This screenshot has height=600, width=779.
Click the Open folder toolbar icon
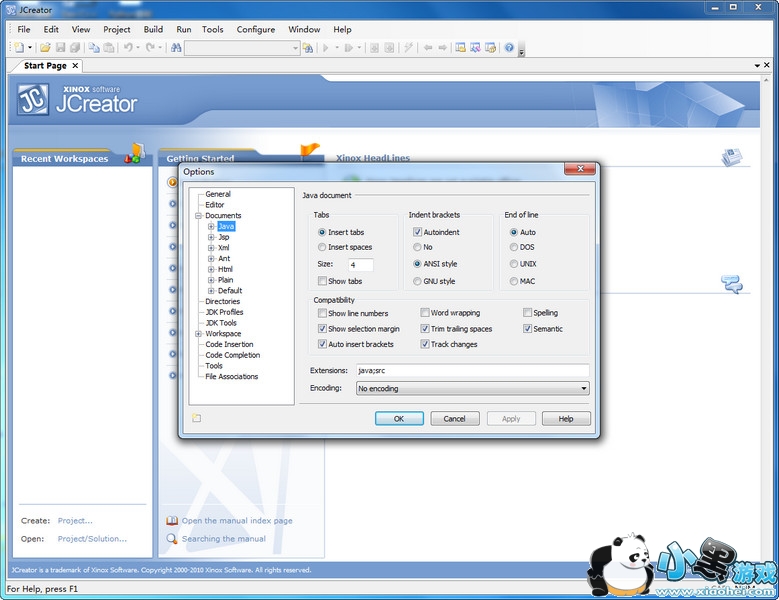tap(45, 48)
